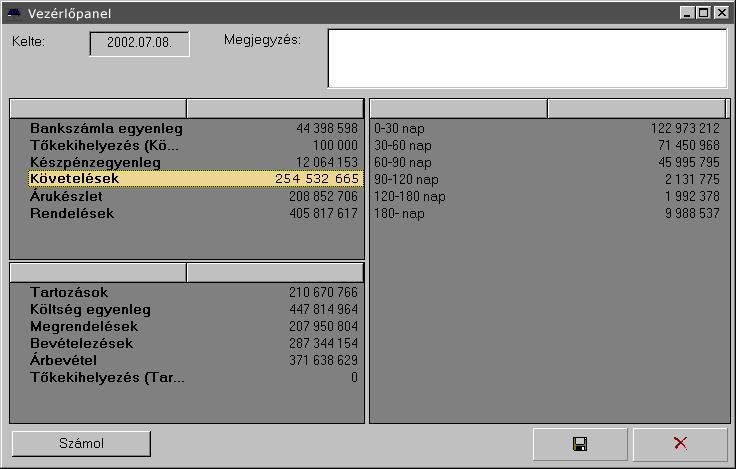The height and width of the screenshot is (469, 736).
Task: Click the value 207 950 804
Action: click(x=323, y=326)
